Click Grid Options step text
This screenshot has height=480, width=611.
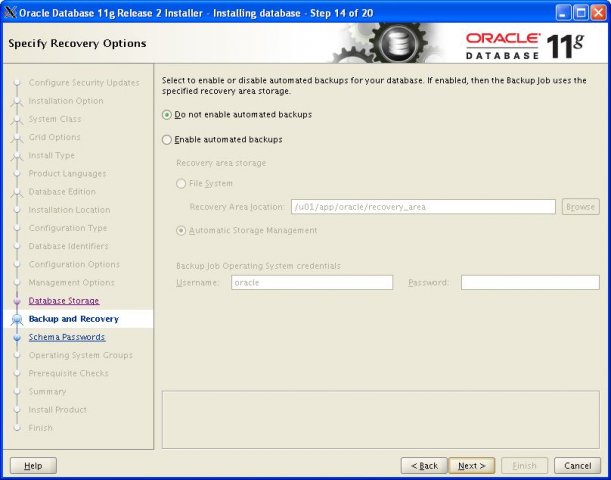click(x=54, y=137)
